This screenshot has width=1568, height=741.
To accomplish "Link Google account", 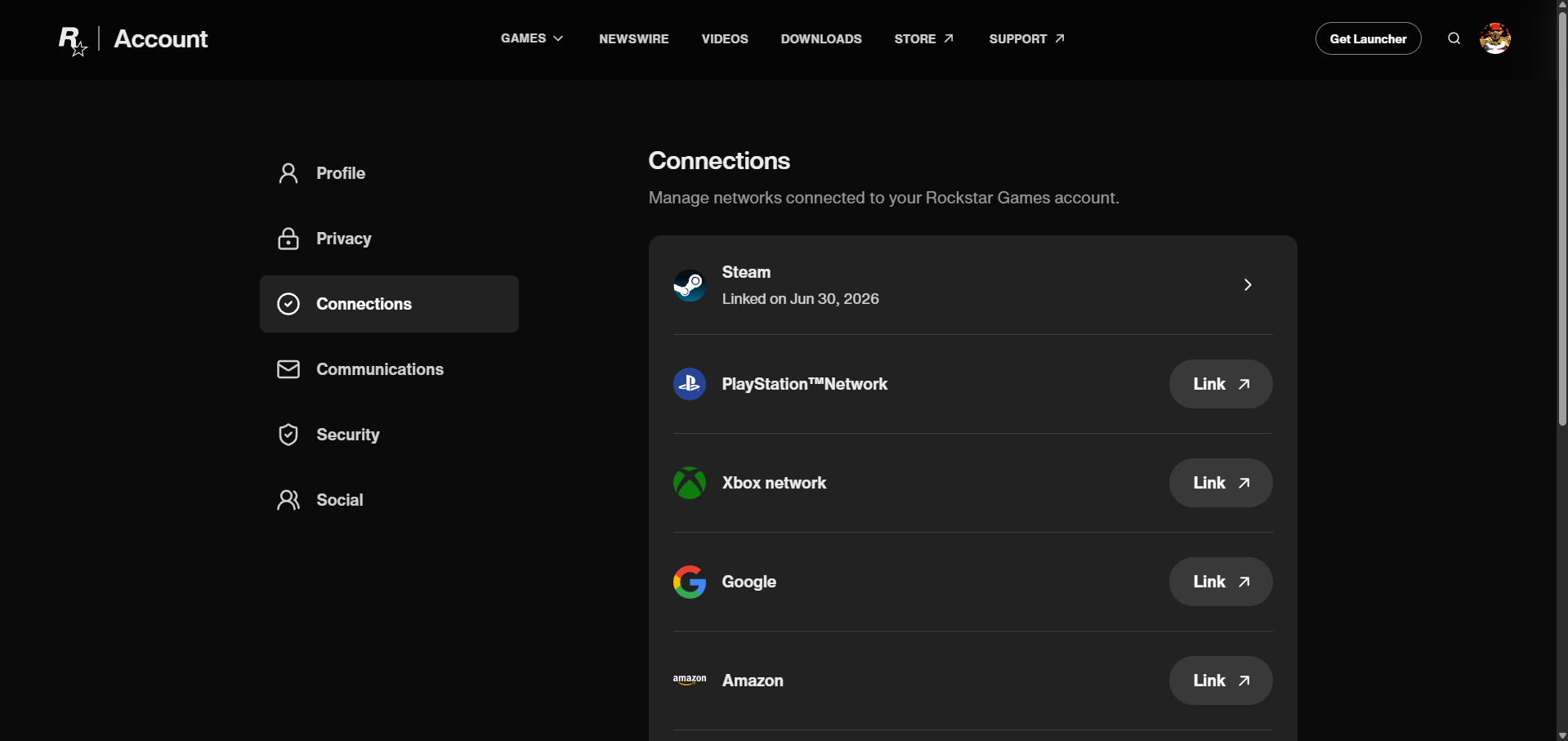I will pos(1221,582).
